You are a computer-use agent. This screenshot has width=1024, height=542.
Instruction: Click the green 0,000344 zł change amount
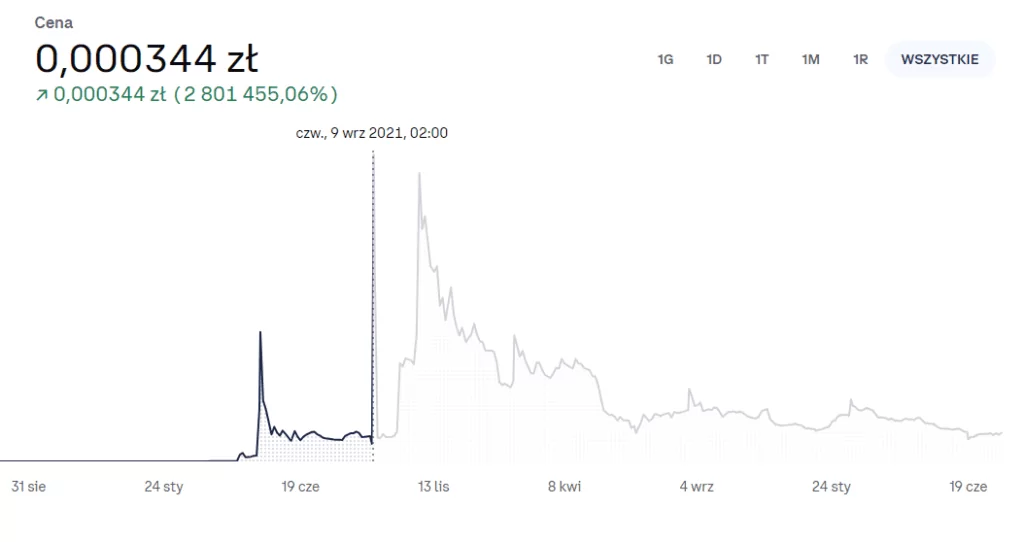coord(109,95)
